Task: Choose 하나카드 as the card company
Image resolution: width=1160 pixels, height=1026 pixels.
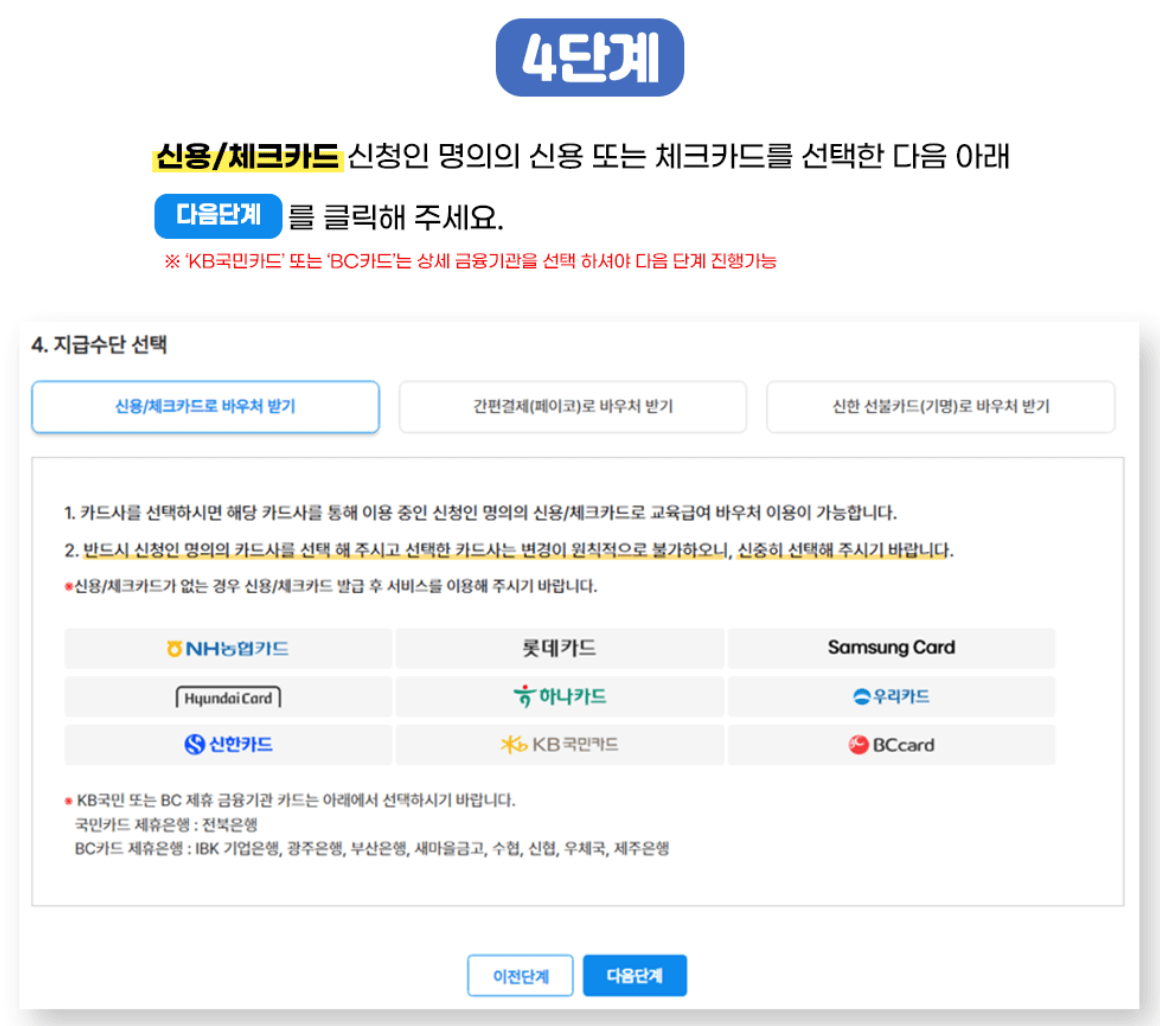Action: pos(559,697)
